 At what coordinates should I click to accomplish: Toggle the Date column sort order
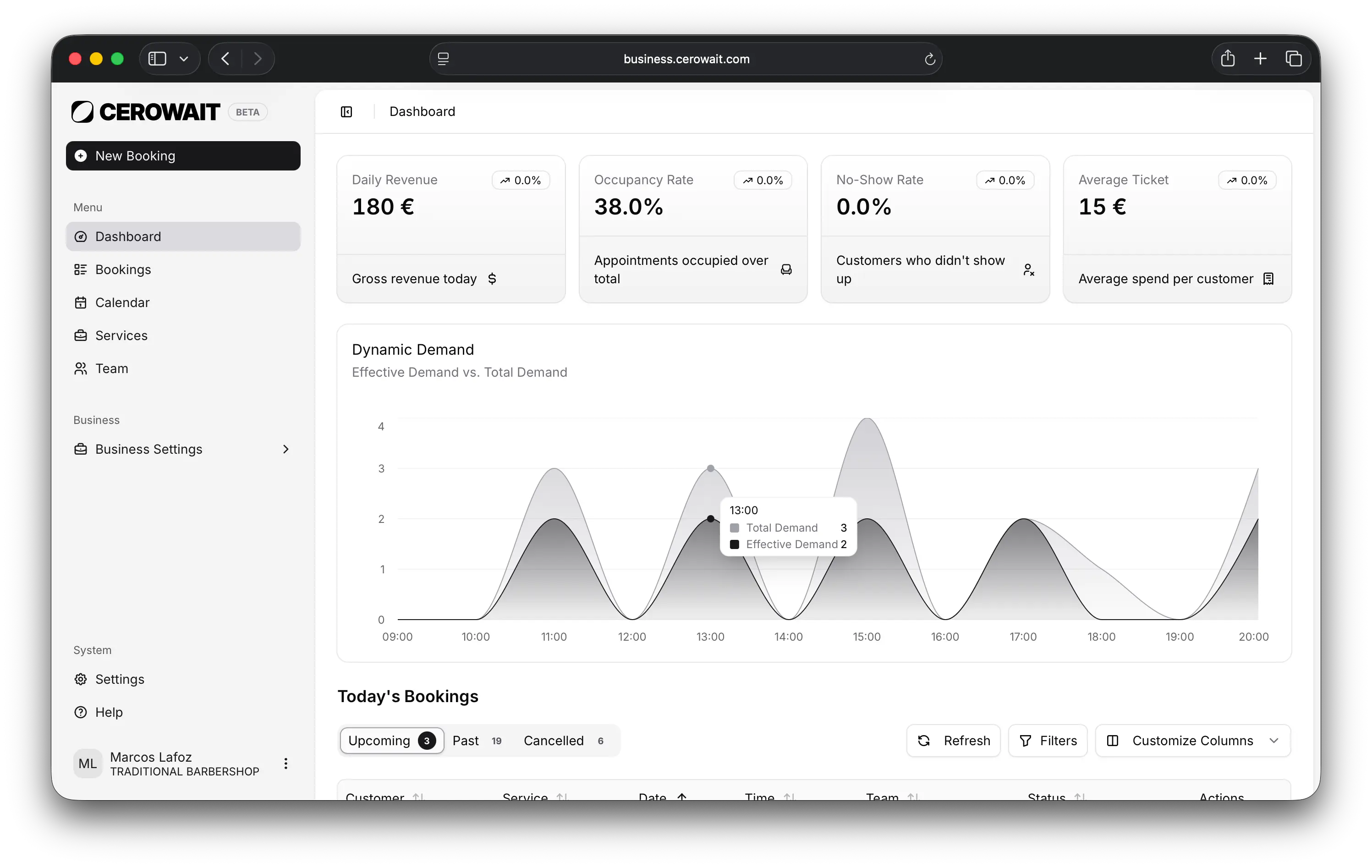681,796
